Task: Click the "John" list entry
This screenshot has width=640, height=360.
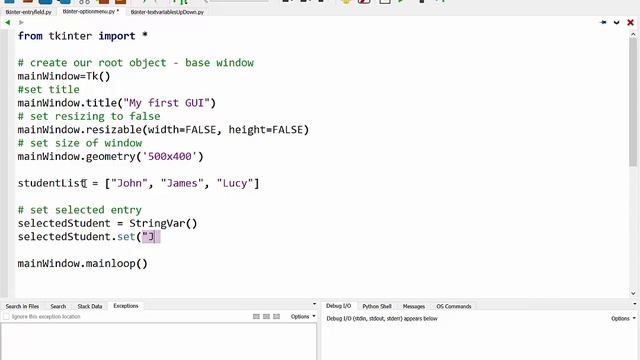Action: point(129,183)
